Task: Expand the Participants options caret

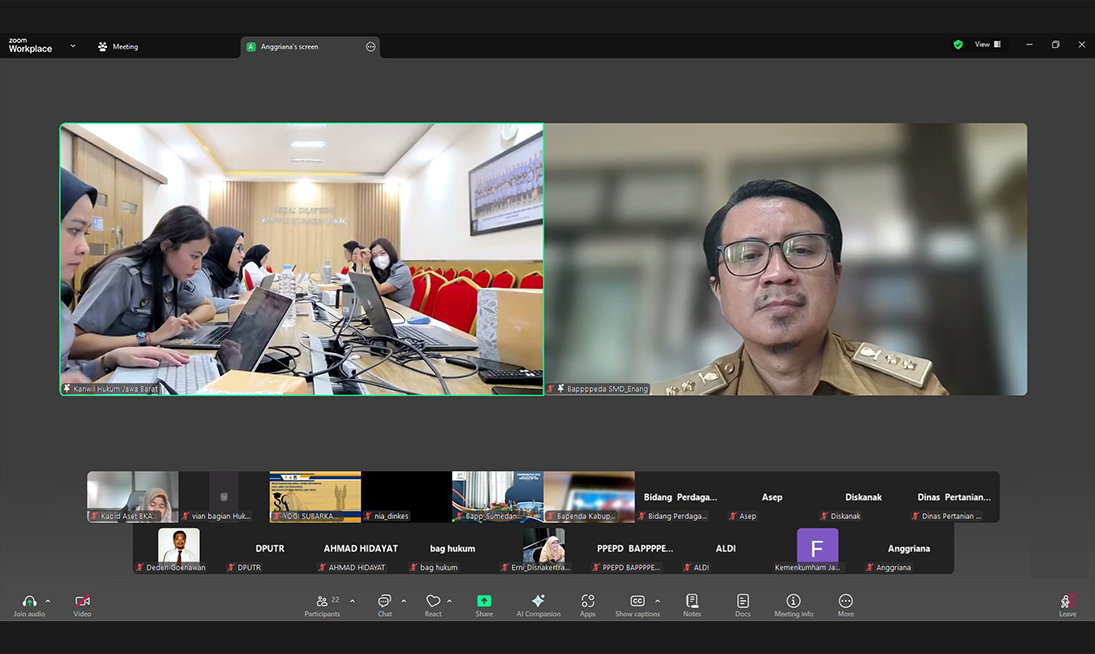Action: (x=352, y=601)
